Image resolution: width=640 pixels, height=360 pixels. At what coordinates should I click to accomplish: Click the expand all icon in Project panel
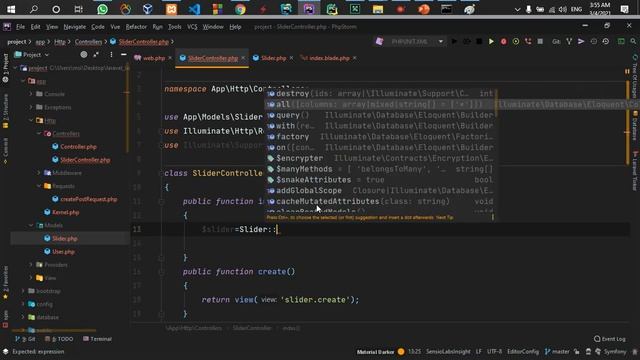(96, 54)
